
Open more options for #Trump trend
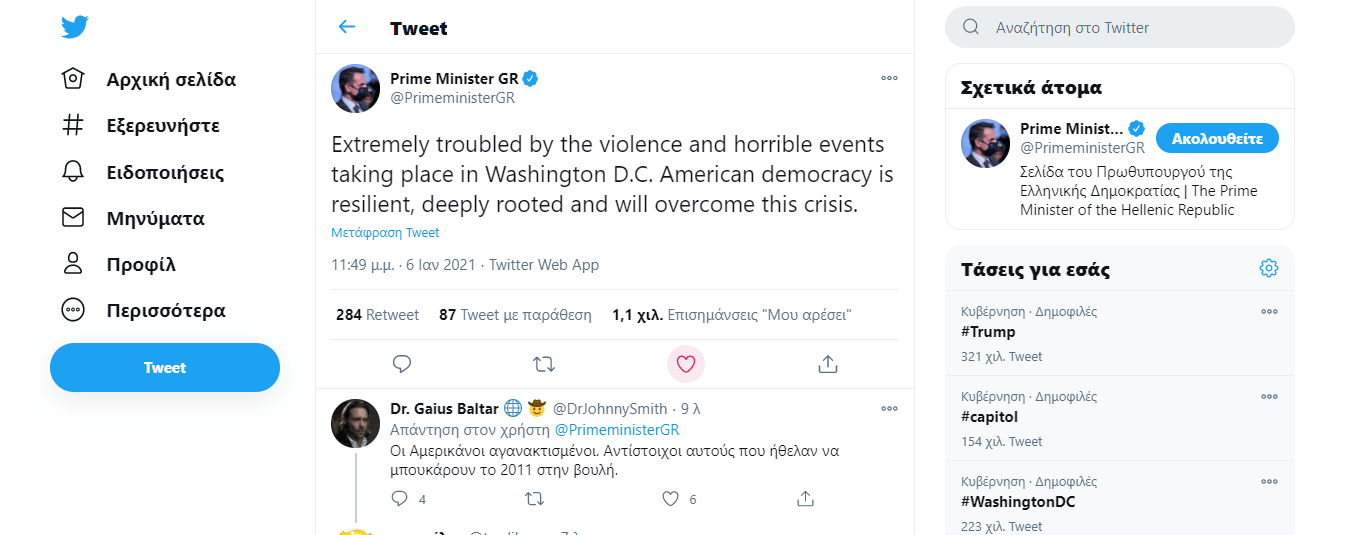point(1269,312)
